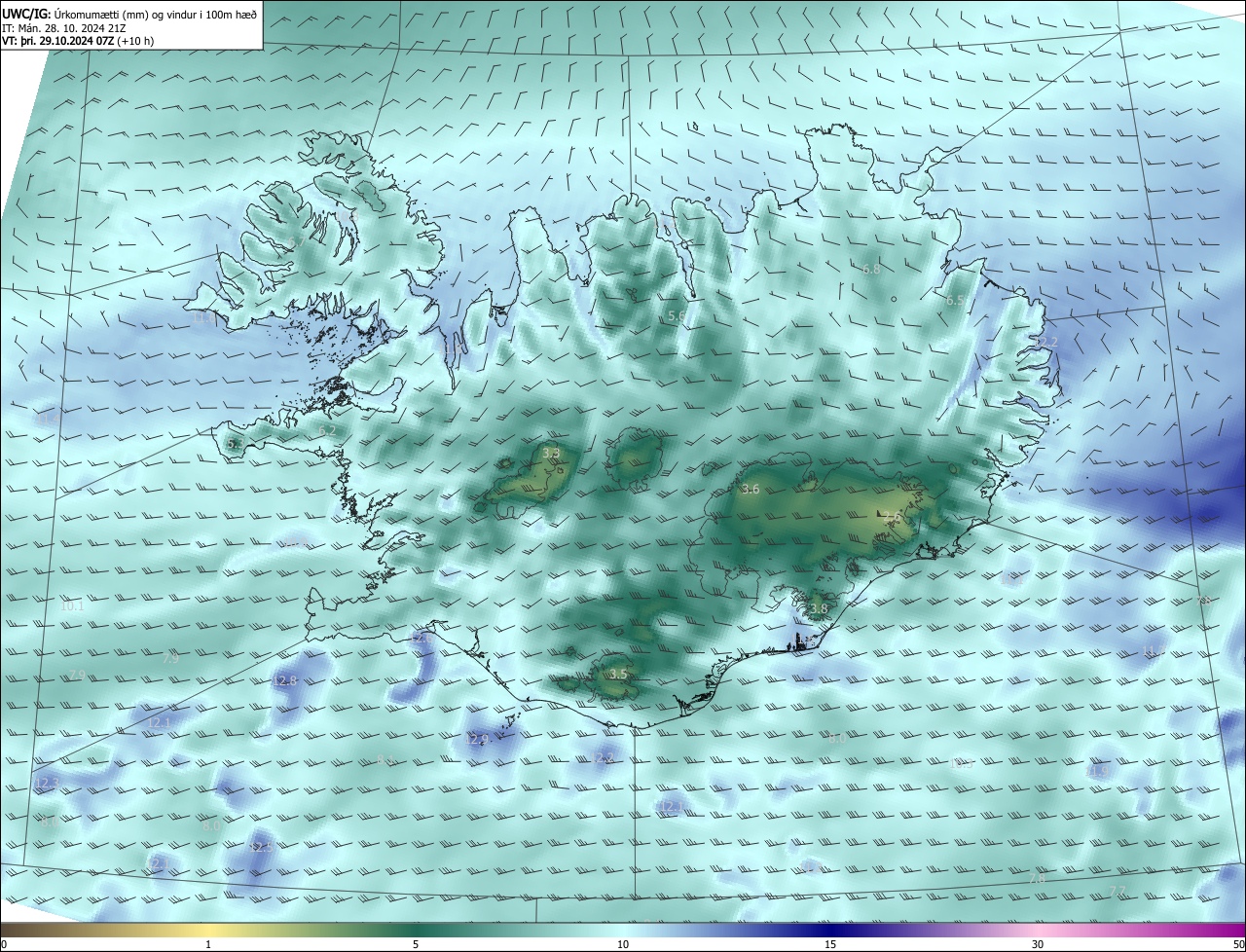This screenshot has height=952, width=1246.
Task: Click the 11.9 value in the southeast sea
Action: [1097, 771]
